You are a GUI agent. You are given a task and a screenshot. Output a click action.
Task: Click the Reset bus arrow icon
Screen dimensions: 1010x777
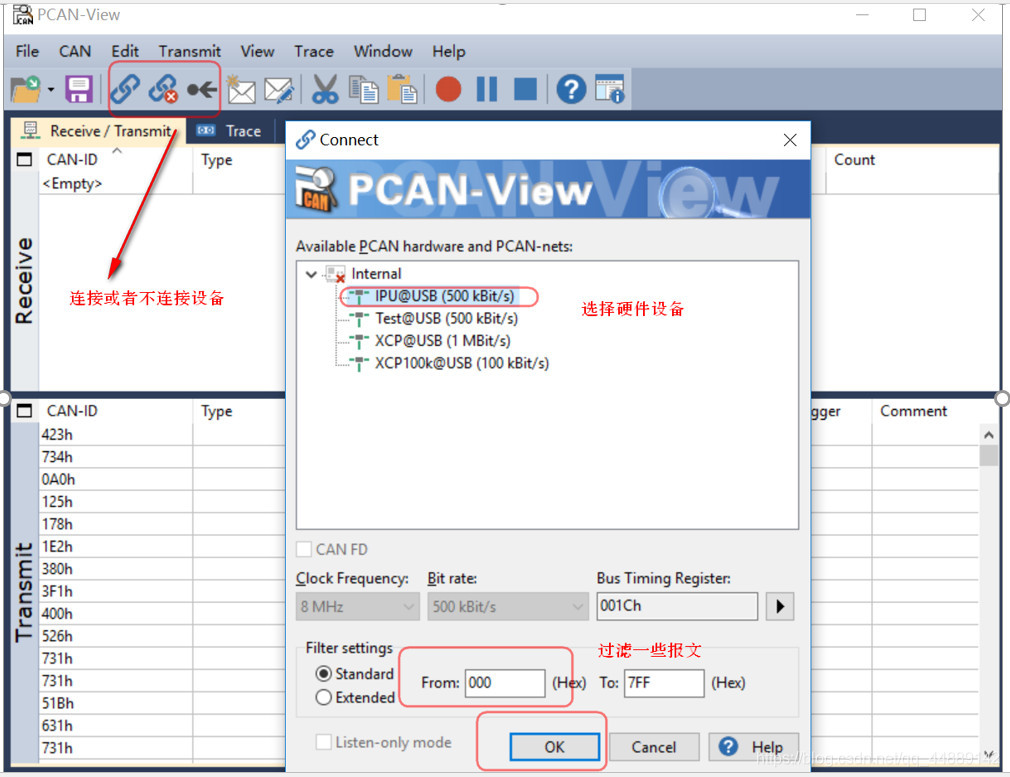click(x=202, y=90)
